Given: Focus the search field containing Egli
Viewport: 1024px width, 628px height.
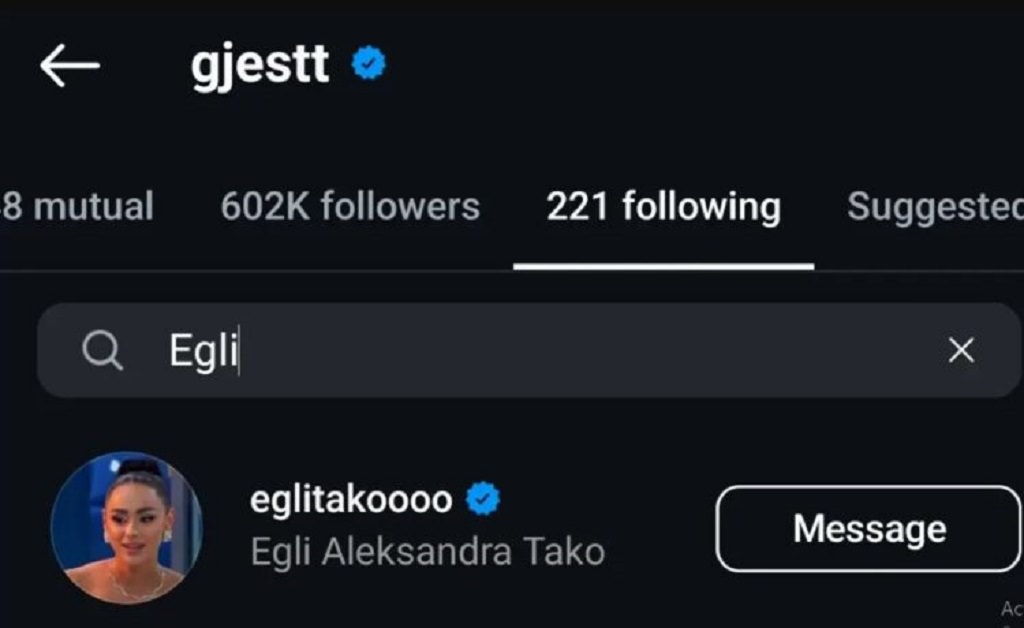Looking at the screenshot, I should (x=529, y=350).
